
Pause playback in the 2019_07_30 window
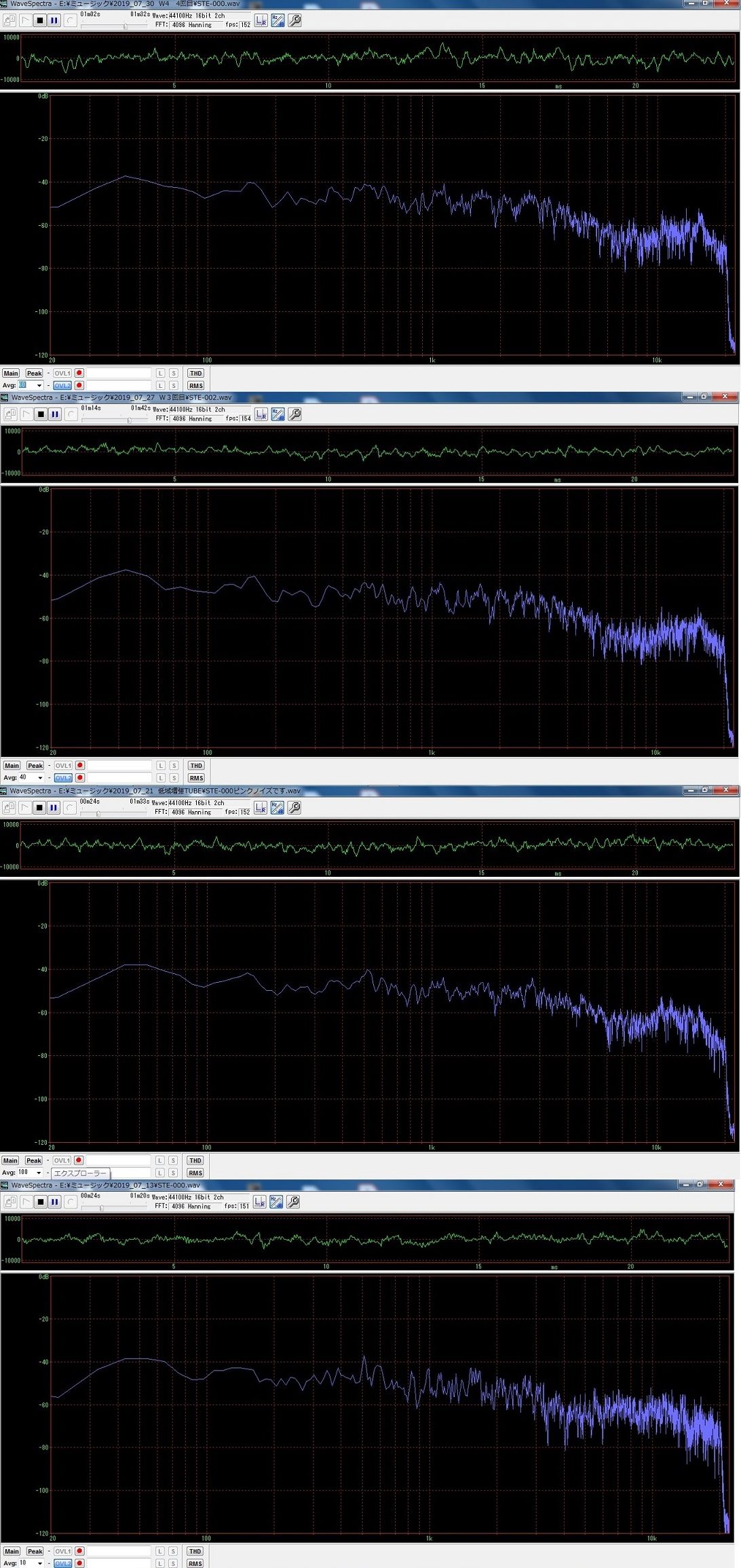click(54, 20)
